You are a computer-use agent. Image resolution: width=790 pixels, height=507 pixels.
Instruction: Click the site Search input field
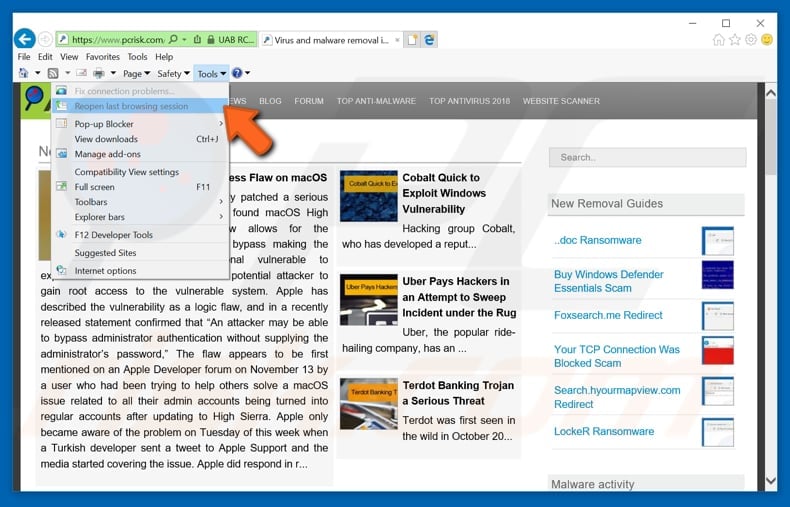coord(647,157)
